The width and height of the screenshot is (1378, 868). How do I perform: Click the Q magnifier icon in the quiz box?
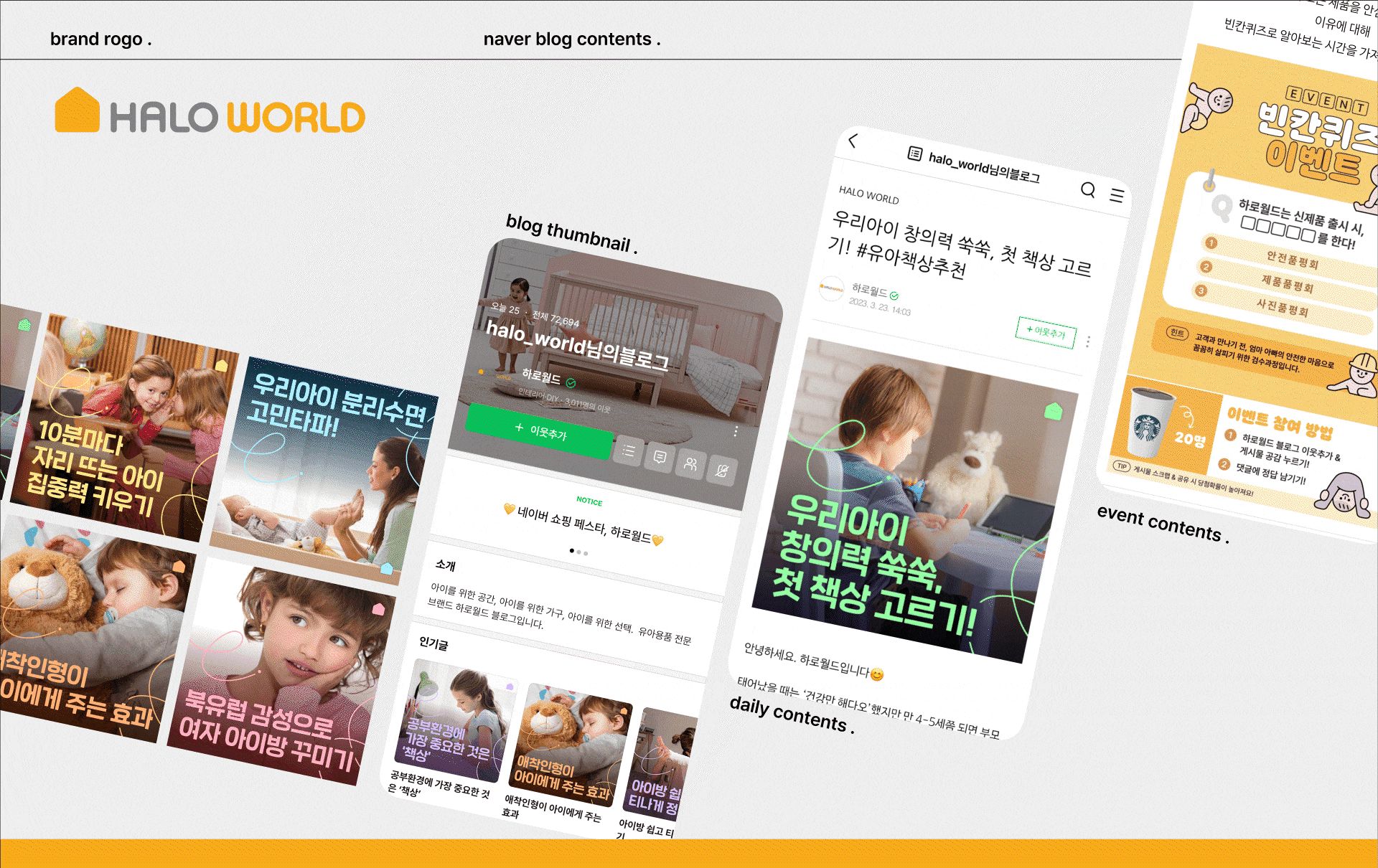1221,207
